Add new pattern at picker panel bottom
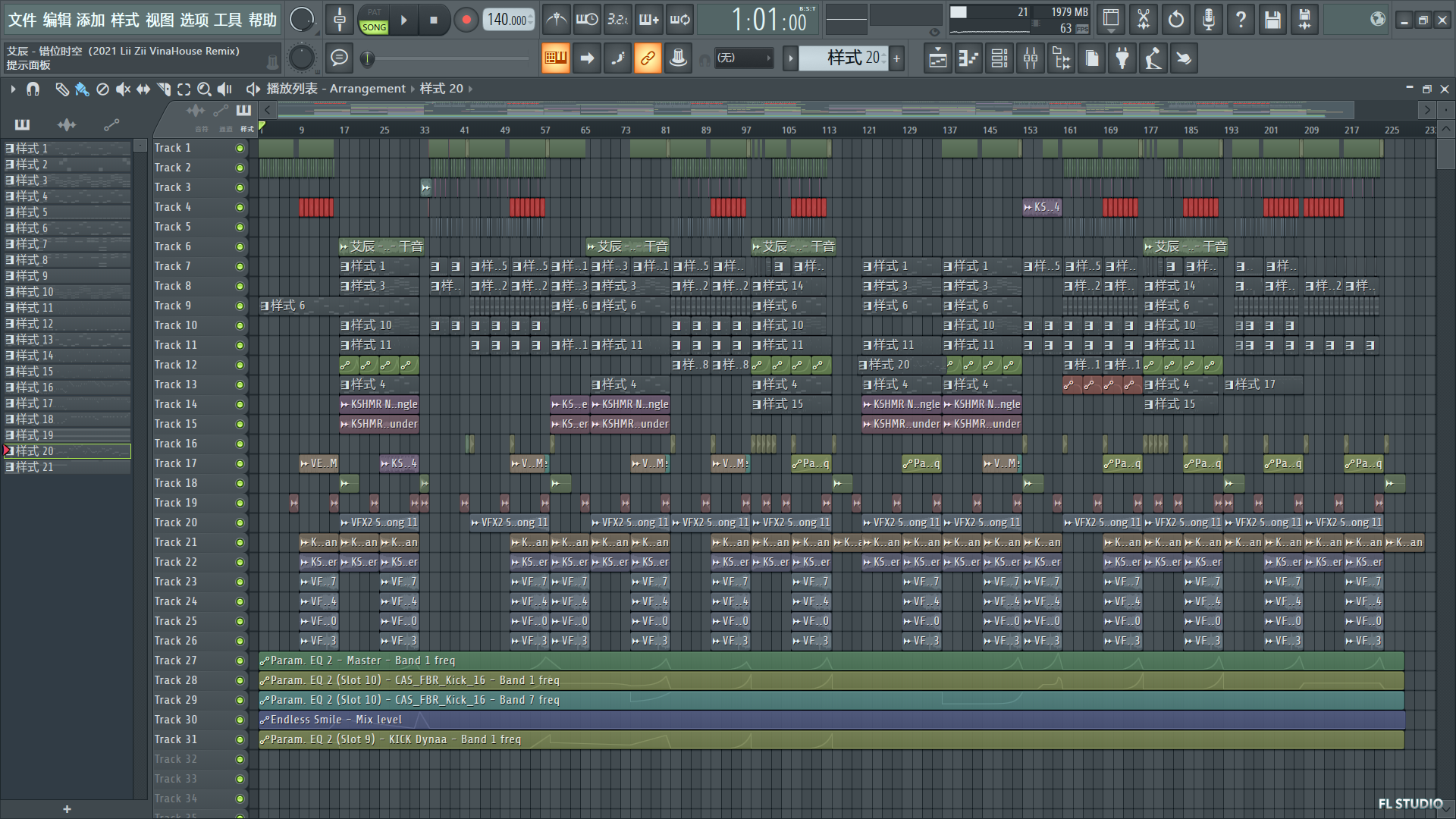The width and height of the screenshot is (1456, 819). pyautogui.click(x=67, y=809)
